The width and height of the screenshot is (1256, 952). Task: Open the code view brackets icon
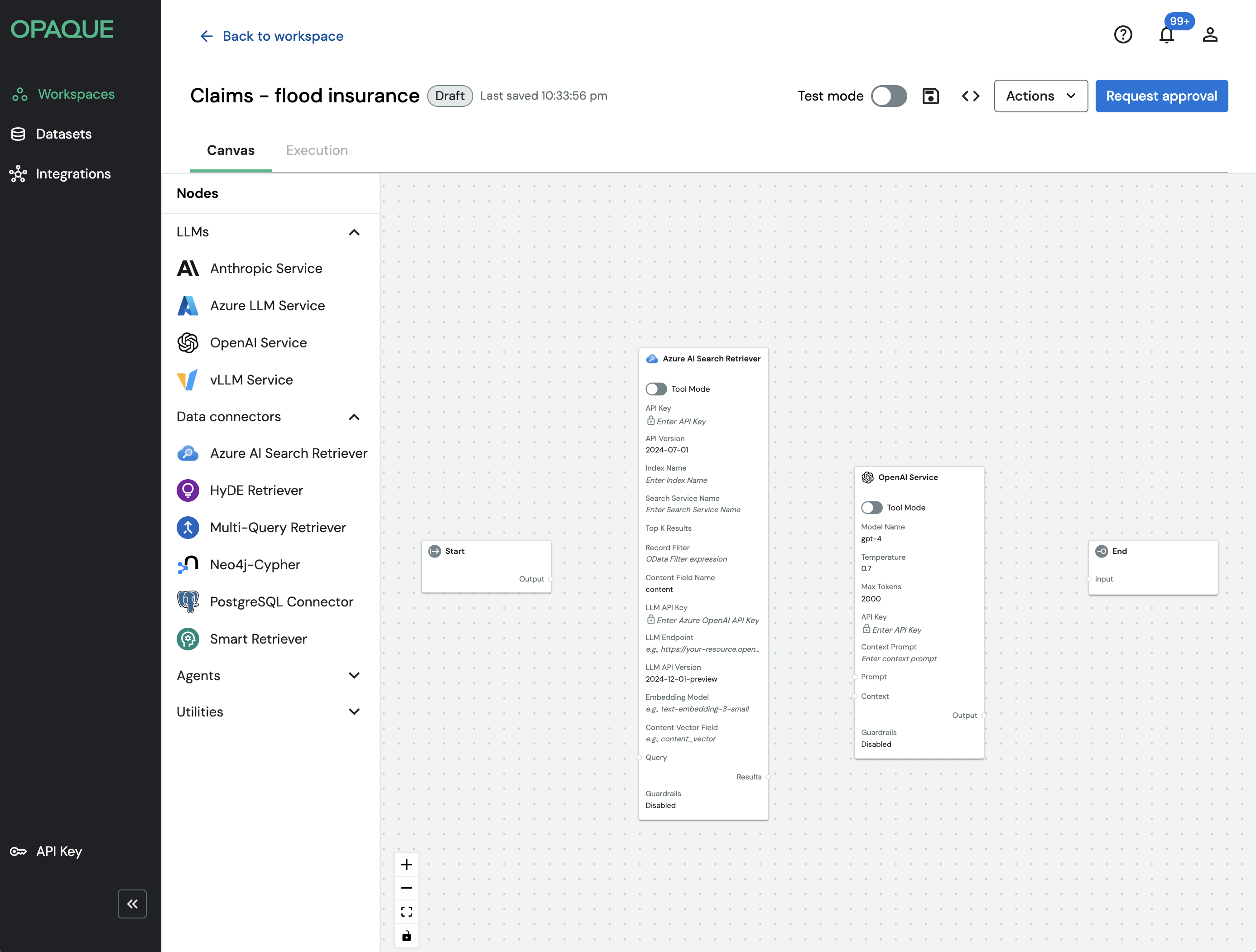(970, 96)
